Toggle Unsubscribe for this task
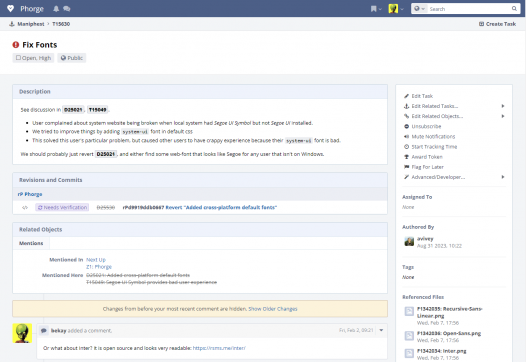526x362 pixels. click(422, 126)
